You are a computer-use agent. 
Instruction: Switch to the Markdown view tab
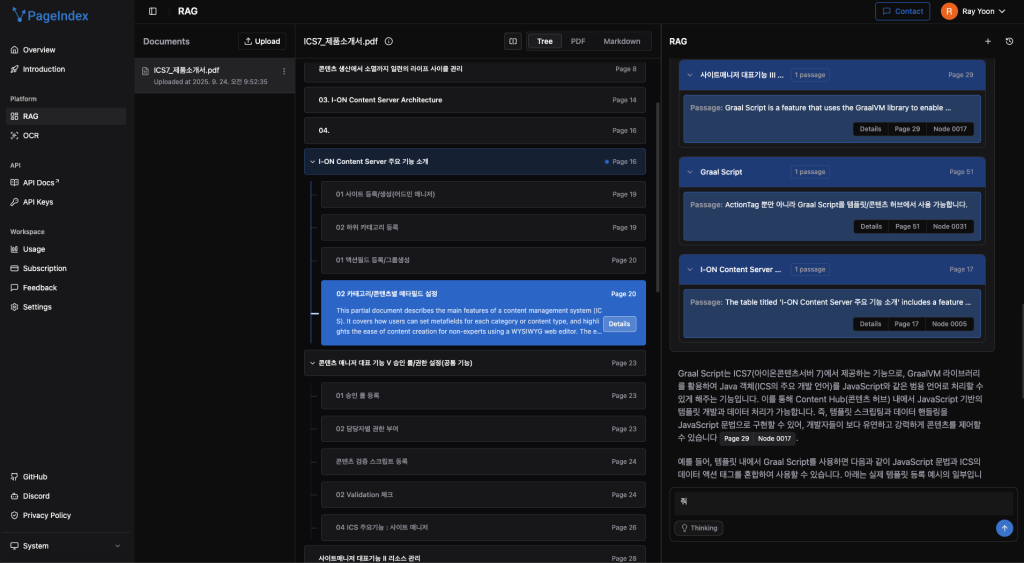[621, 41]
